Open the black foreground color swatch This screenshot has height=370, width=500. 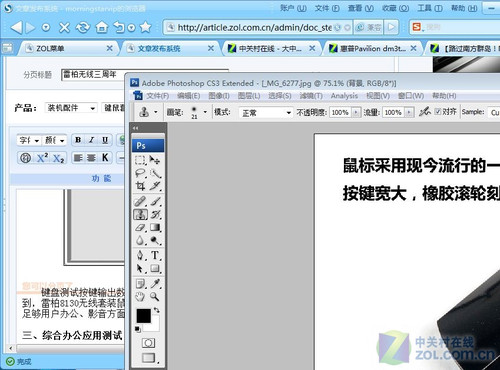tap(143, 316)
